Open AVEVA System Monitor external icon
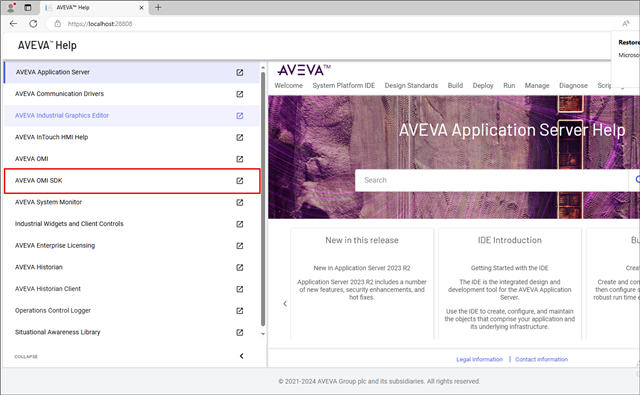 240,202
